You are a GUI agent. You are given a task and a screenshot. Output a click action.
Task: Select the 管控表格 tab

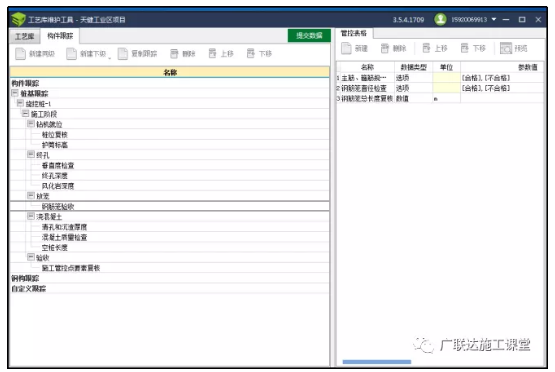(x=354, y=33)
